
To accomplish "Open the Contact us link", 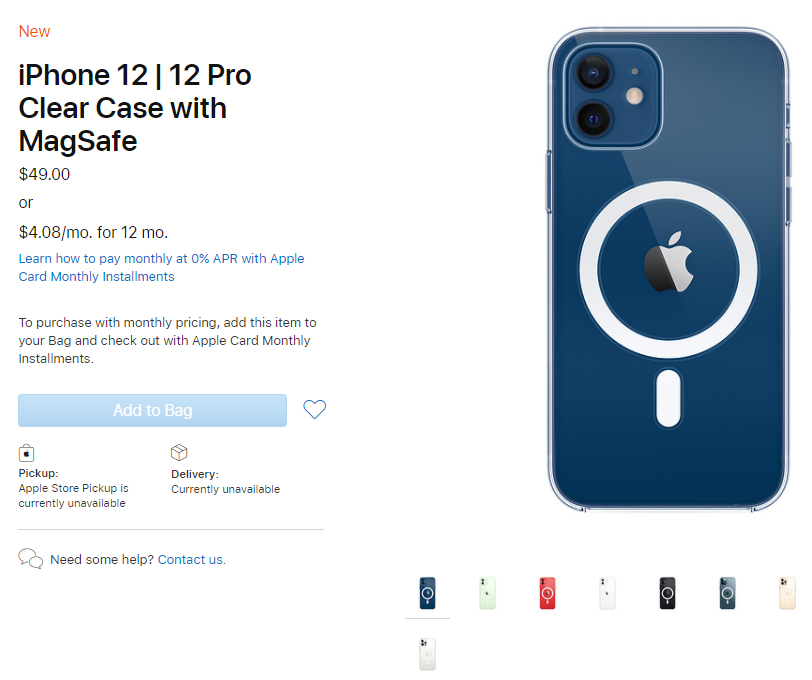I will 192,560.
